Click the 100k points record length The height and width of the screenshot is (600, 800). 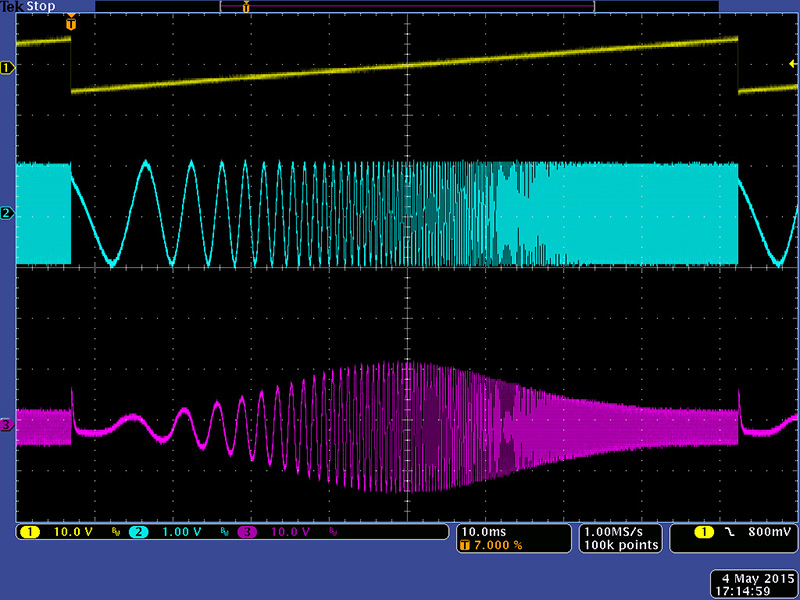click(x=620, y=545)
